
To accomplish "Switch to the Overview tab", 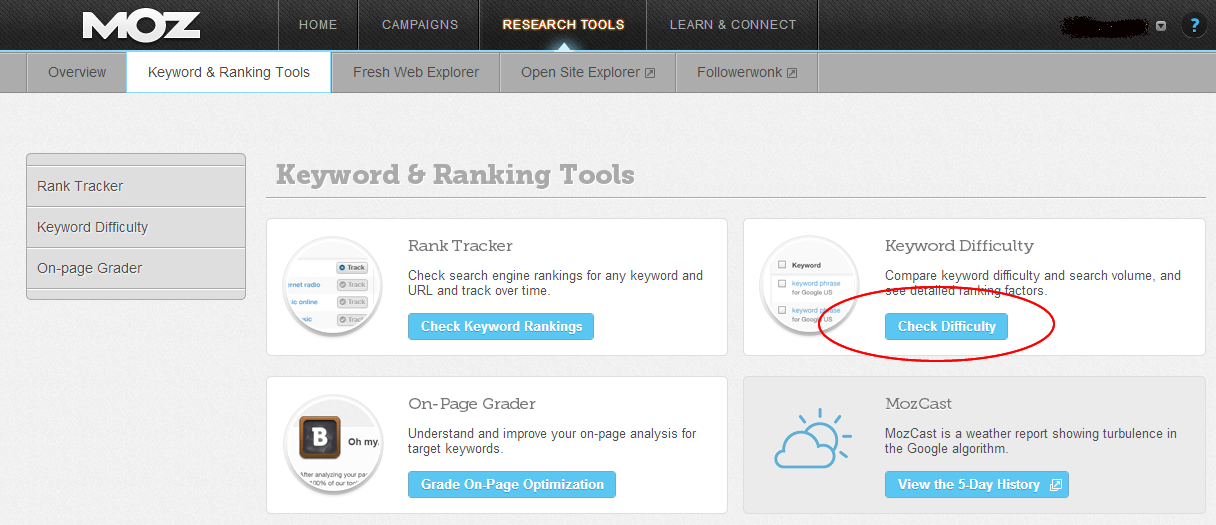I will click(77, 72).
